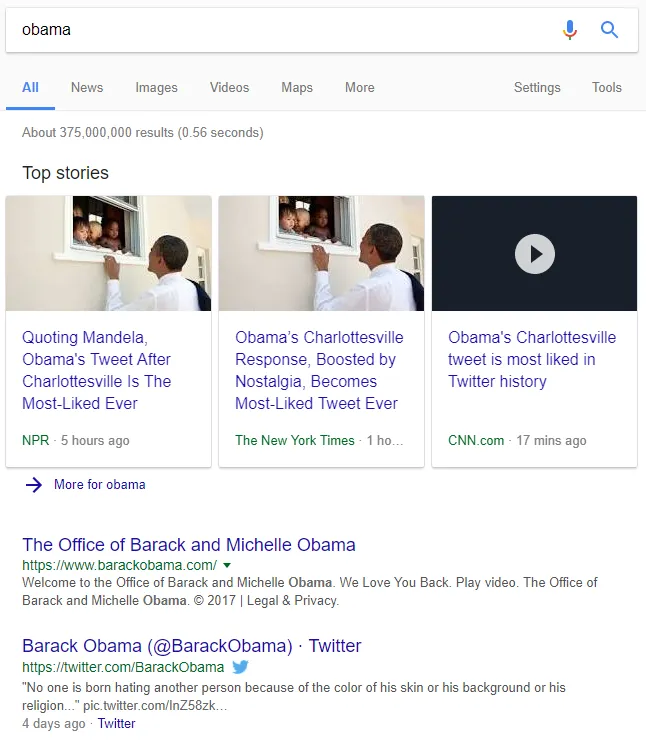Play the CNN Charlottesville tweet video

click(x=535, y=254)
